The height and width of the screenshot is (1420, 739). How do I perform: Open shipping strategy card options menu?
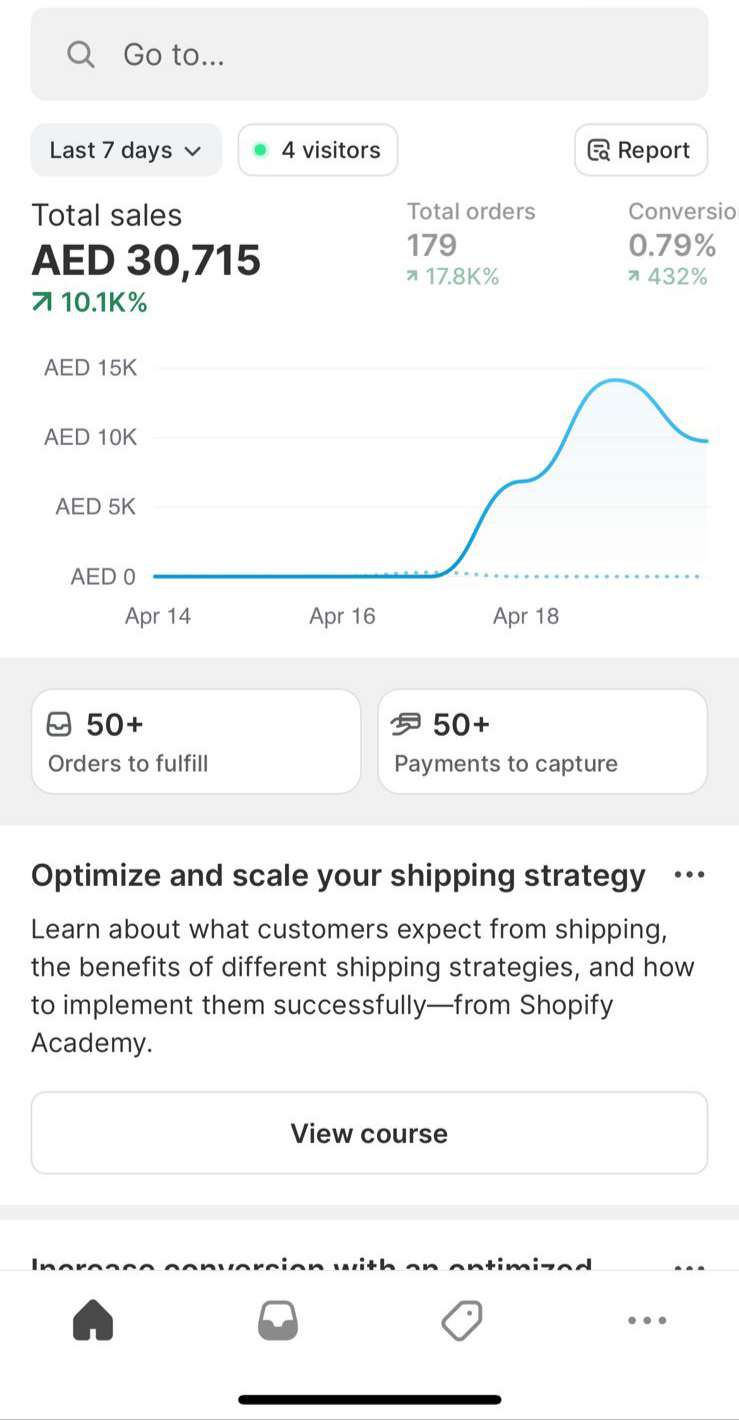tap(689, 875)
